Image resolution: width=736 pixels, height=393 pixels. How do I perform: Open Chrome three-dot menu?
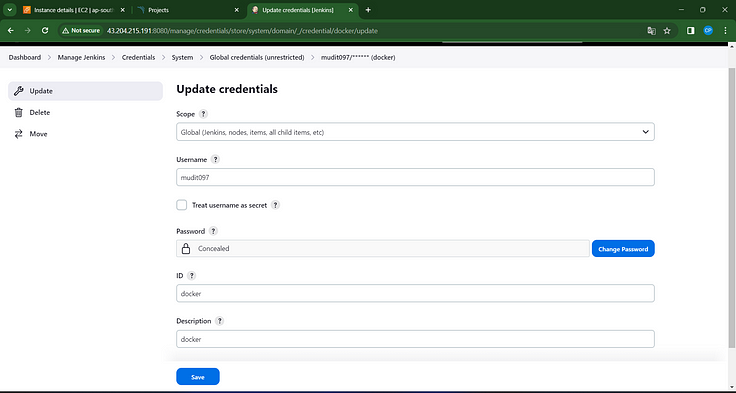tap(725, 31)
